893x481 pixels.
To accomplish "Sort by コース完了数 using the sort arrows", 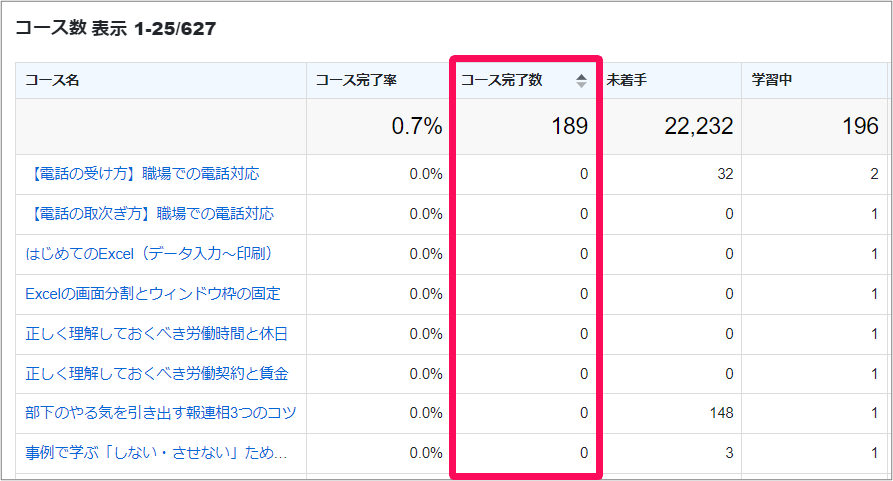I will pyautogui.click(x=581, y=81).
